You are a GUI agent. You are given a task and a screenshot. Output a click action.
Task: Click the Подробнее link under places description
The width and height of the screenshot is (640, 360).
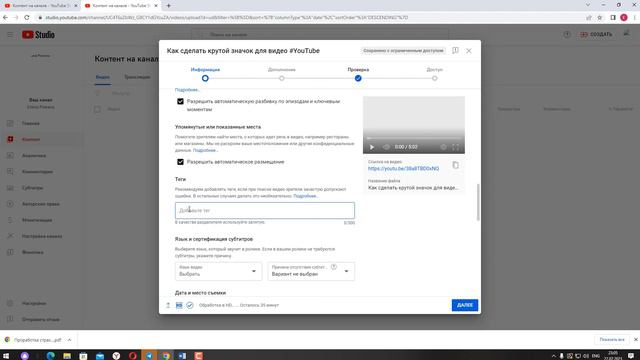point(205,150)
